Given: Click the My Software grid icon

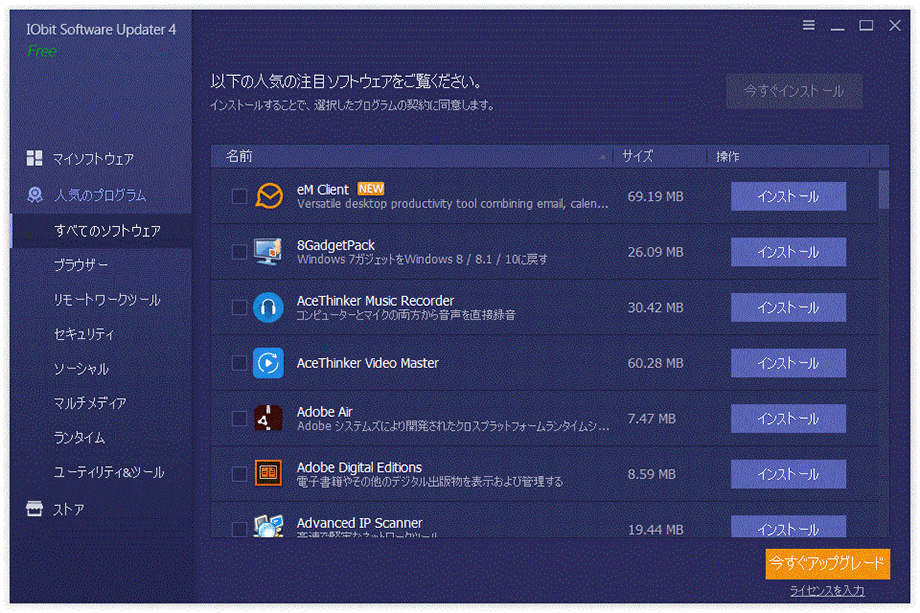Looking at the screenshot, I should [x=35, y=158].
